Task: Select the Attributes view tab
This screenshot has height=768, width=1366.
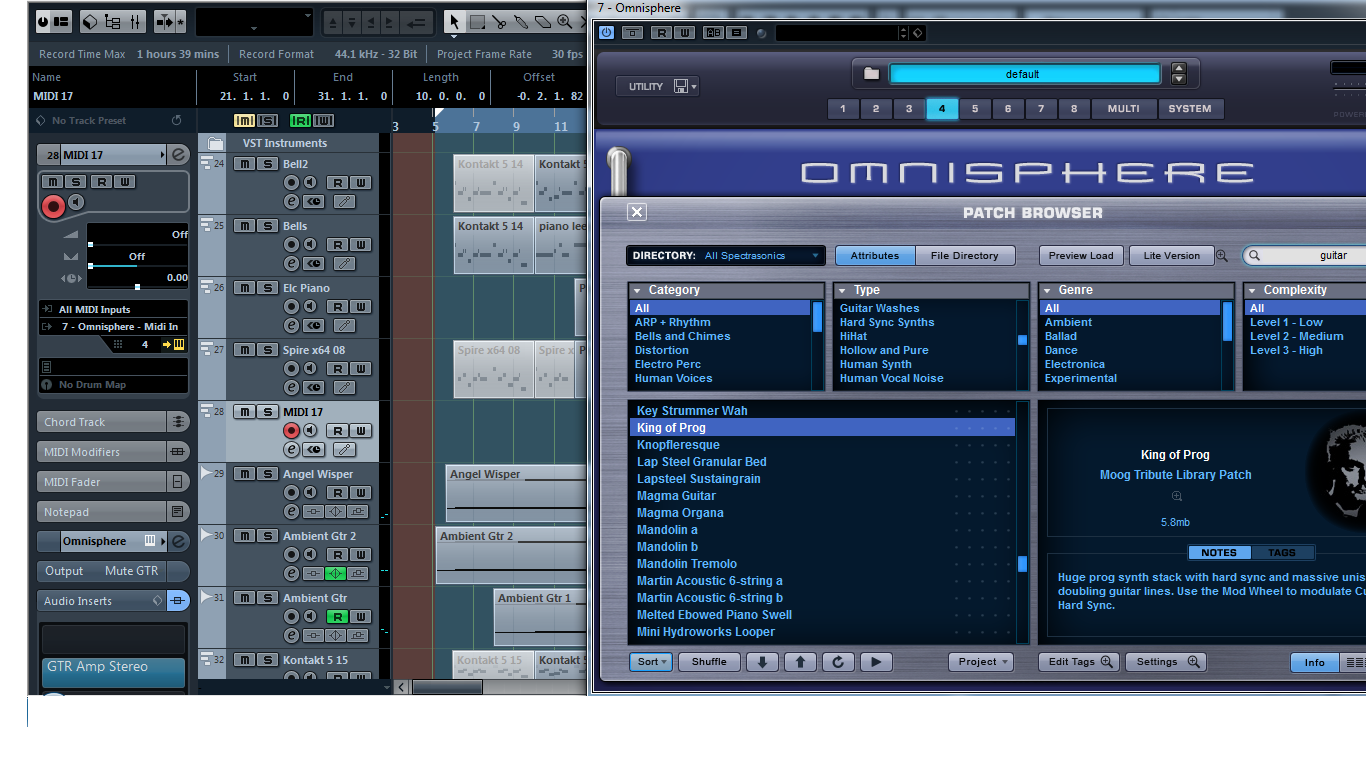Action: pos(875,256)
